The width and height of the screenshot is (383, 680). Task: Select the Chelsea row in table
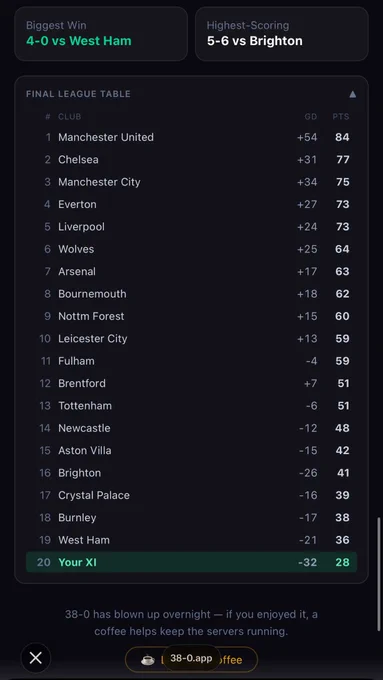191,160
